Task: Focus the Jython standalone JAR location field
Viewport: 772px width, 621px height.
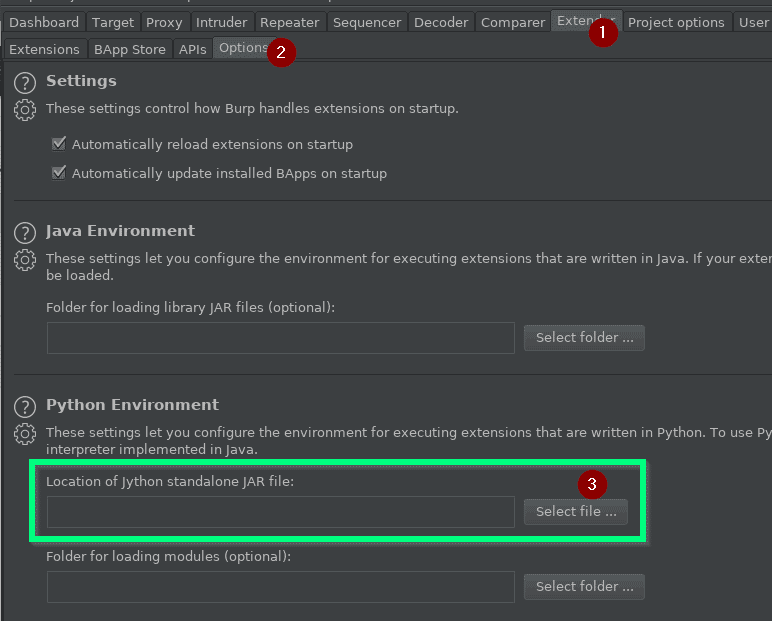Action: [281, 512]
